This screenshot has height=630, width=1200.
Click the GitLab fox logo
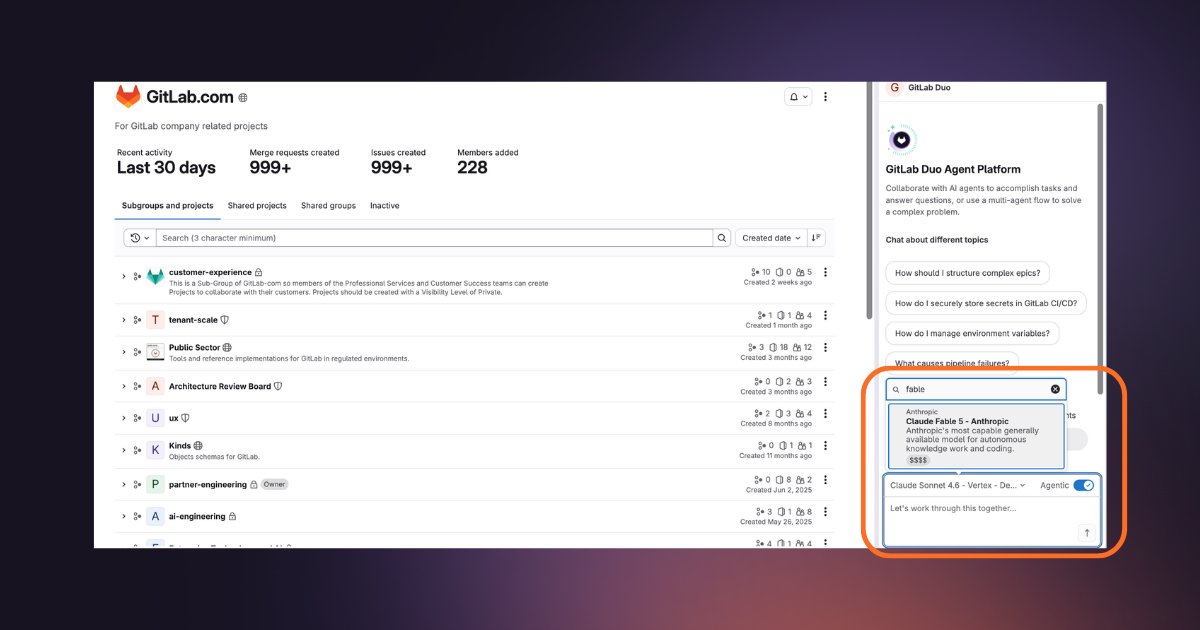[x=128, y=97]
